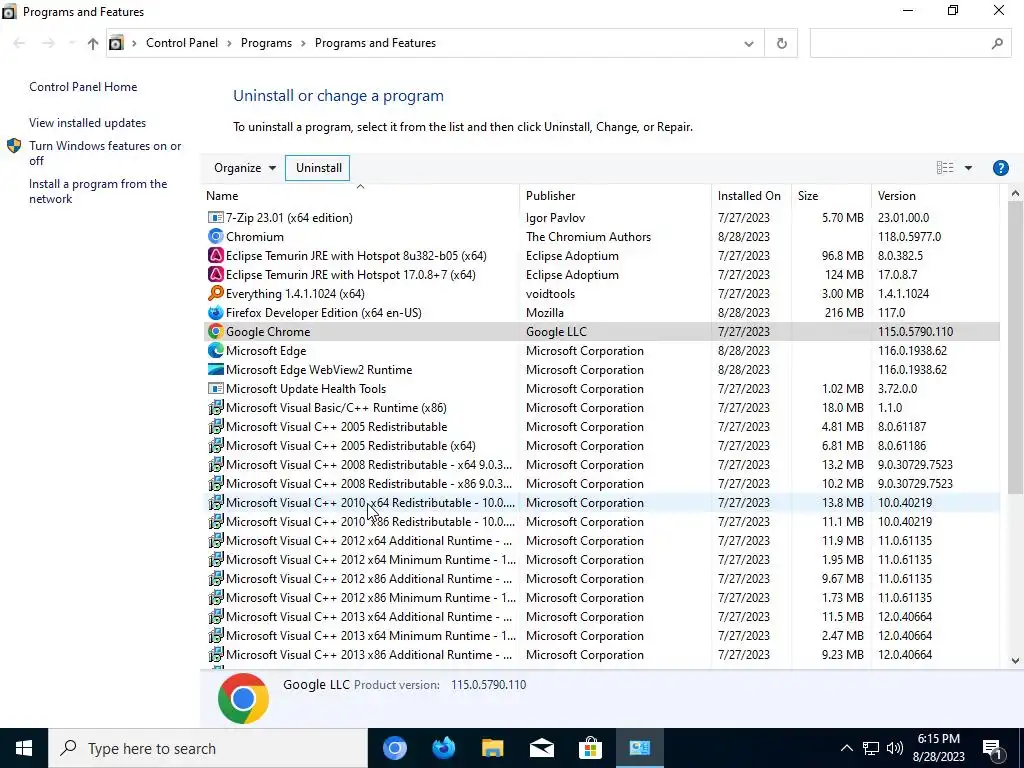Click the voidtools publisher cell
Viewport: 1024px width, 768px height.
tap(550, 293)
